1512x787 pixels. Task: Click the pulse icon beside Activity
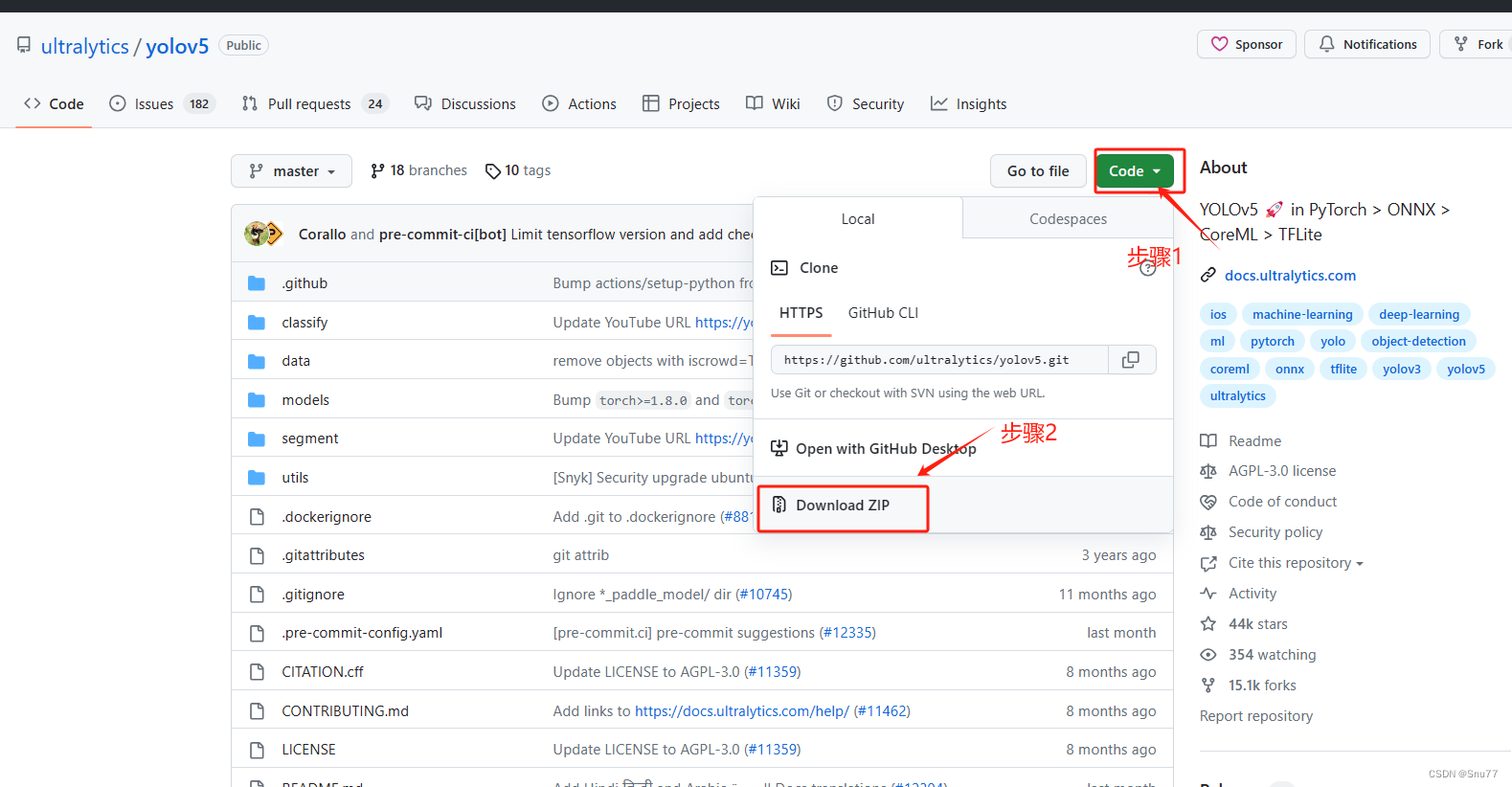(1208, 594)
